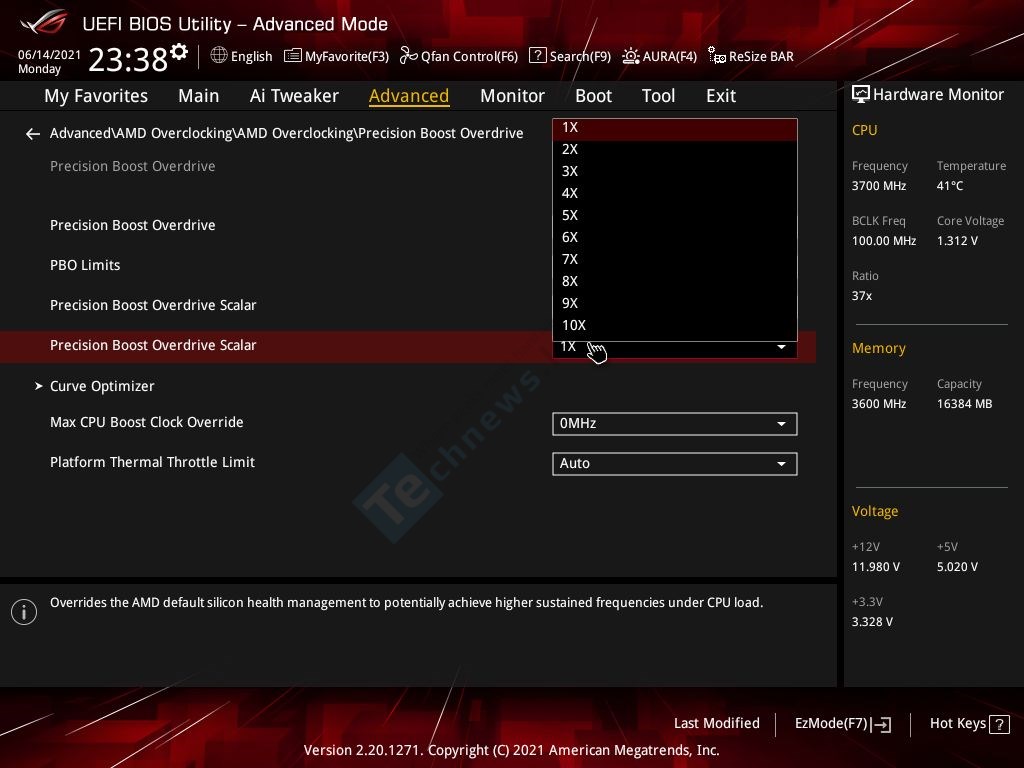Click the Hardware Monitor display icon

pyautogui.click(x=861, y=95)
